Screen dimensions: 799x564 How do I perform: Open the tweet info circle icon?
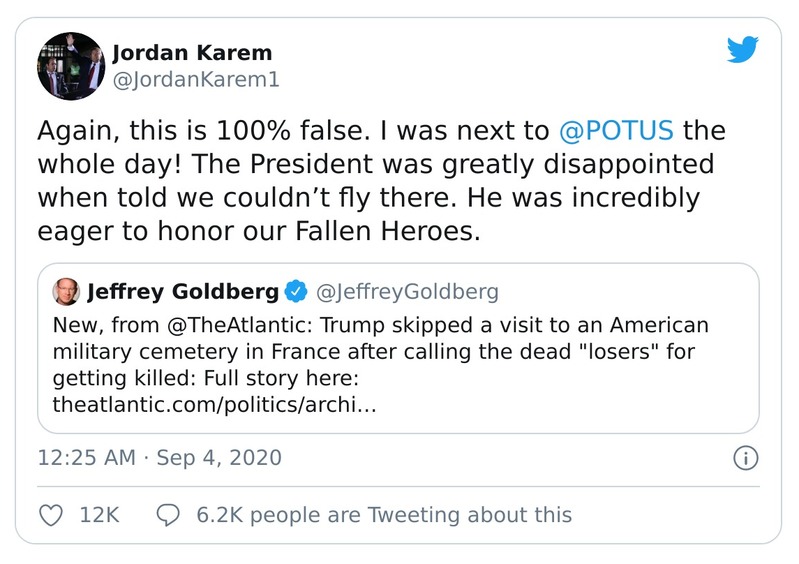[x=745, y=459]
